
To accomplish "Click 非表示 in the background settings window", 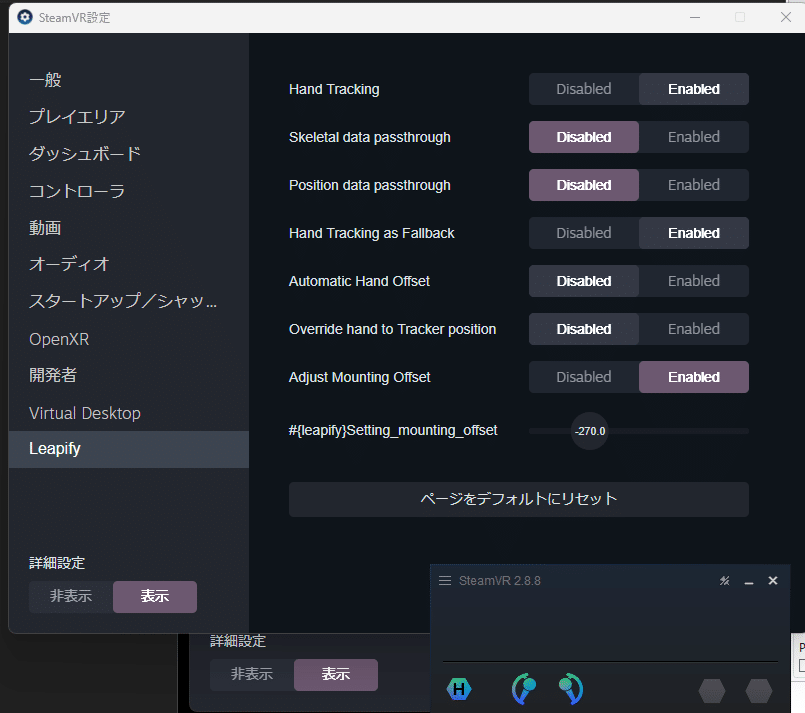I will (252, 675).
